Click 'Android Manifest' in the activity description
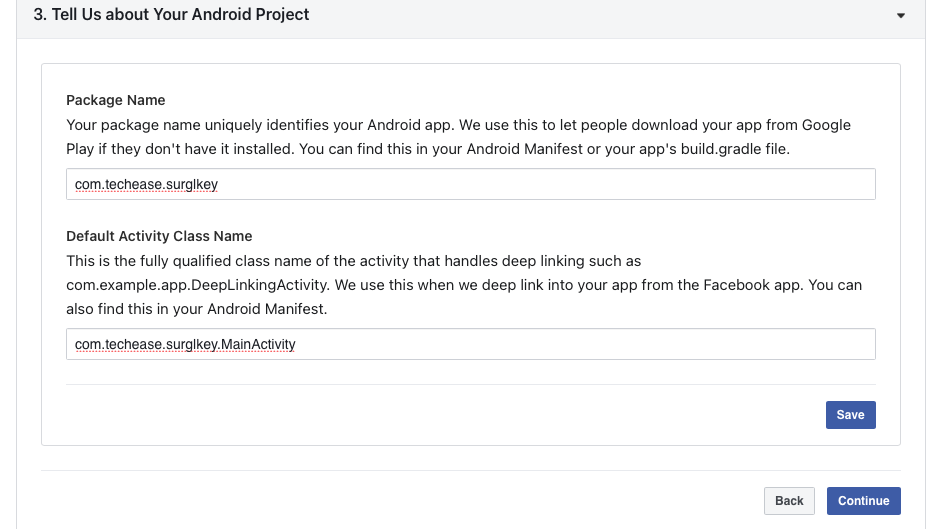This screenshot has width=942, height=529. tap(266, 309)
